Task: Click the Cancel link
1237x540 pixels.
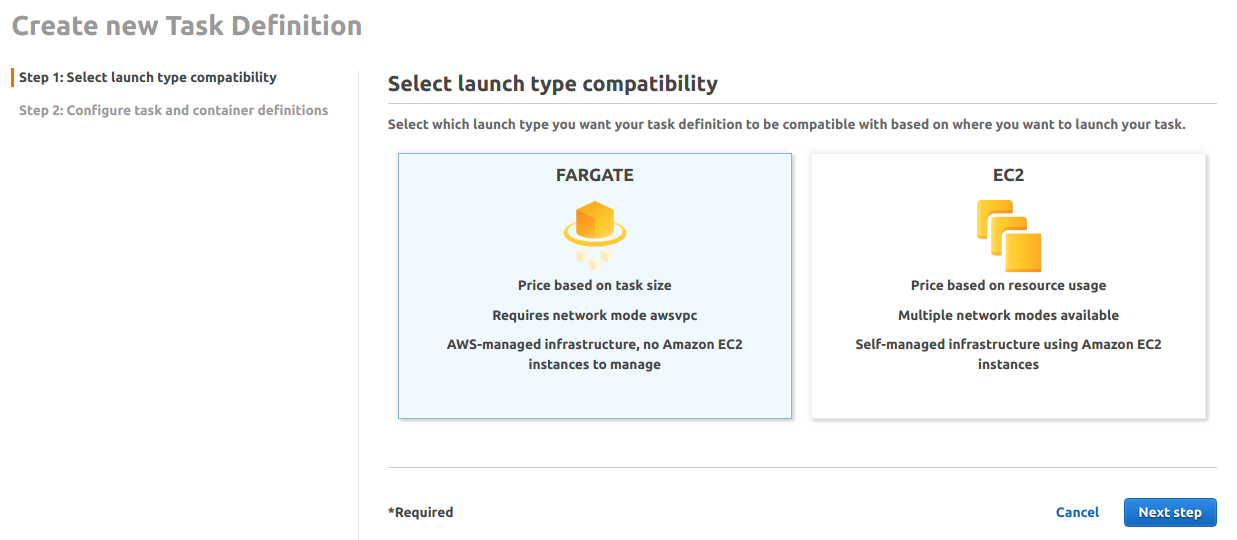Action: [1077, 512]
